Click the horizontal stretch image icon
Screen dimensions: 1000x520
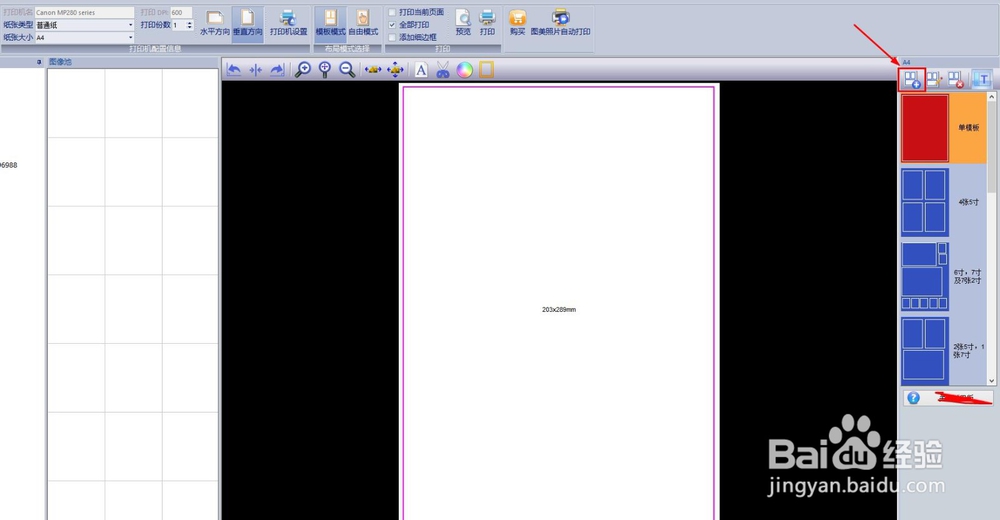click(x=373, y=70)
